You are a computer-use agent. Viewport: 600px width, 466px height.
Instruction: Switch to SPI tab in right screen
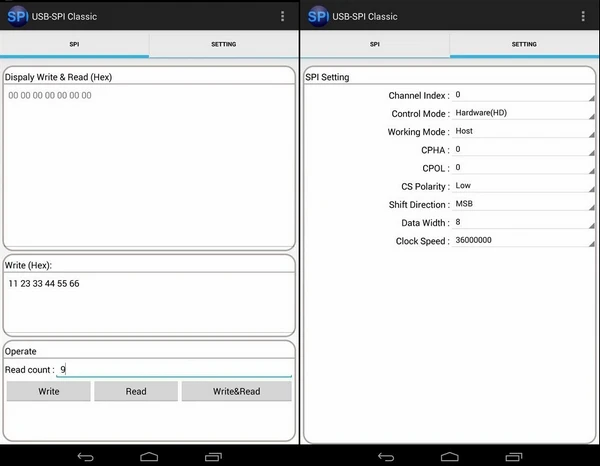point(375,44)
